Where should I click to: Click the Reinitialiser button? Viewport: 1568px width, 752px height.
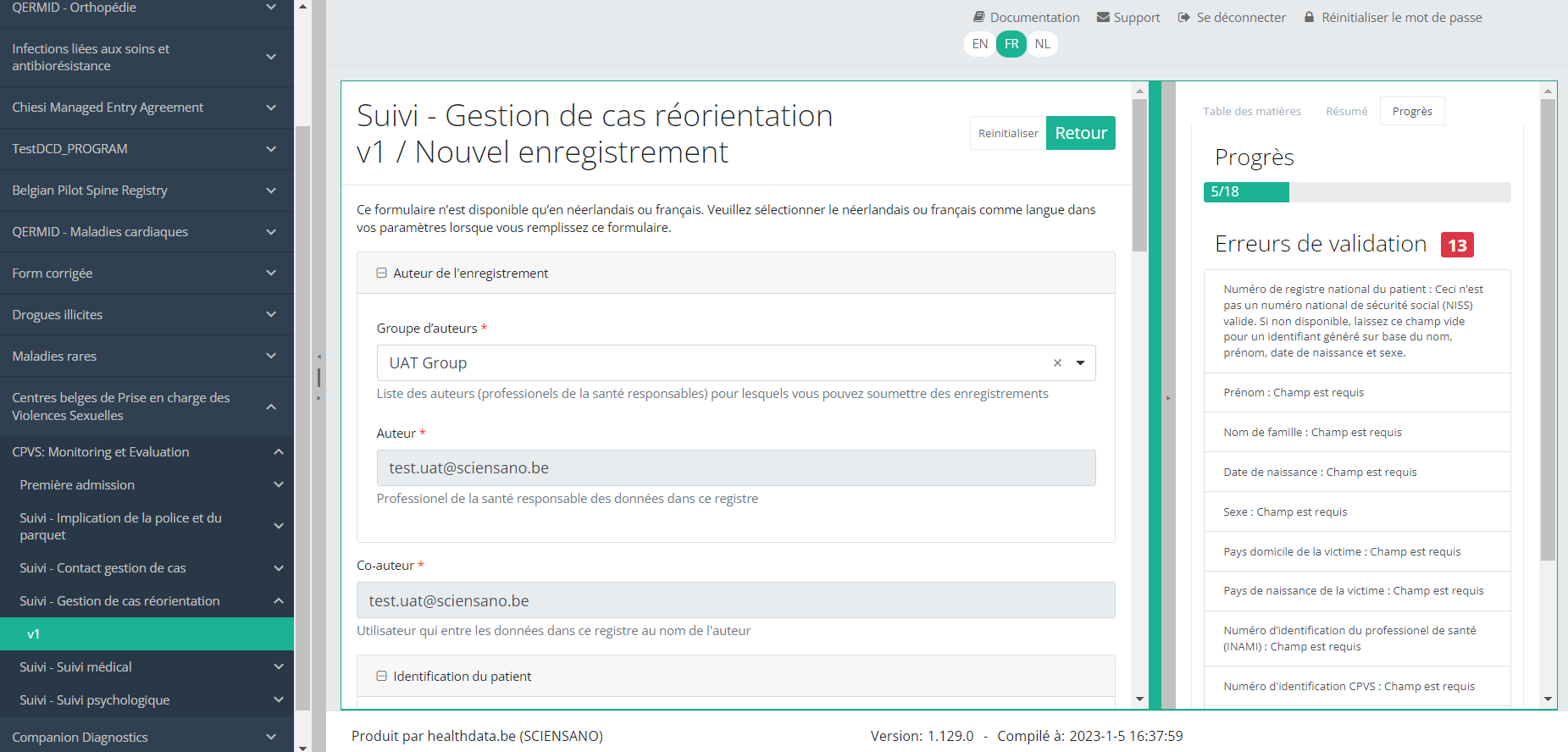click(1007, 133)
